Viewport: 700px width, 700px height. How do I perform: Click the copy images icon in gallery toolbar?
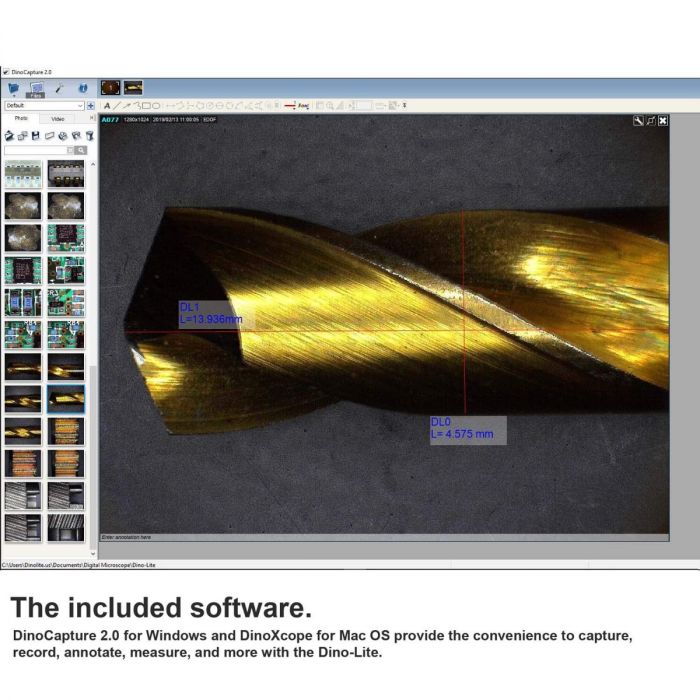(23, 136)
